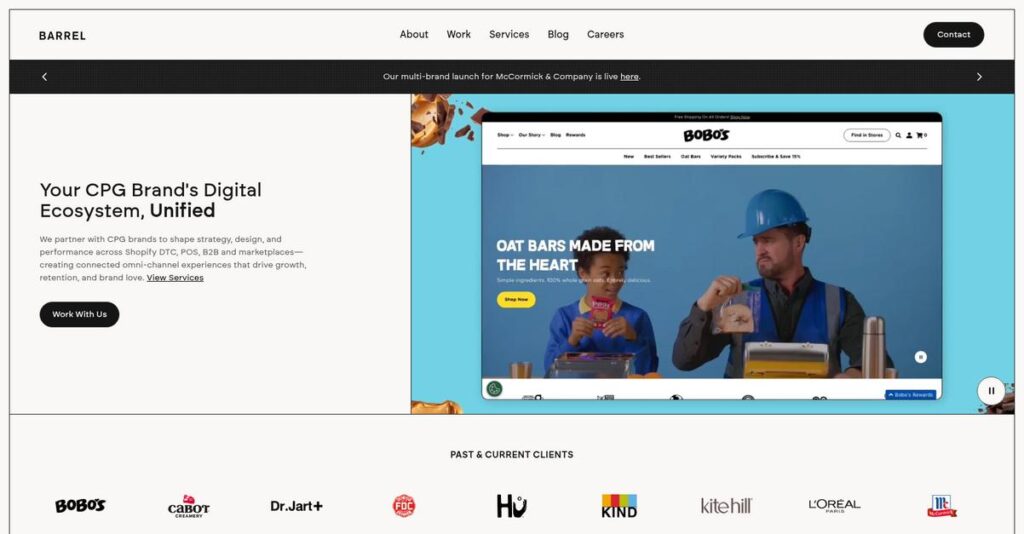Click Oat Bars in Bobo's preview
Viewport: 1024px width, 534px height.
pyautogui.click(x=690, y=157)
